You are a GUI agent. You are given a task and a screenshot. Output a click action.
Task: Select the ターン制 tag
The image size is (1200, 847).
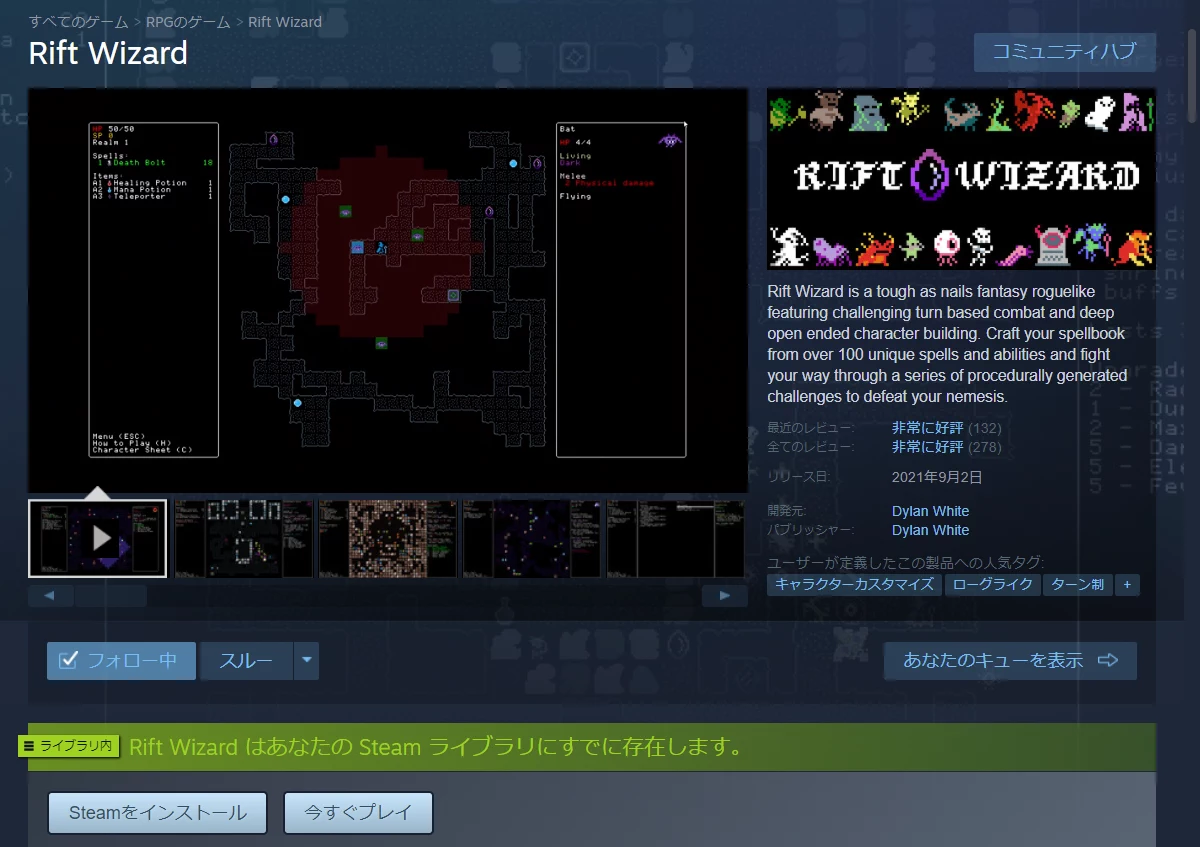(1077, 585)
